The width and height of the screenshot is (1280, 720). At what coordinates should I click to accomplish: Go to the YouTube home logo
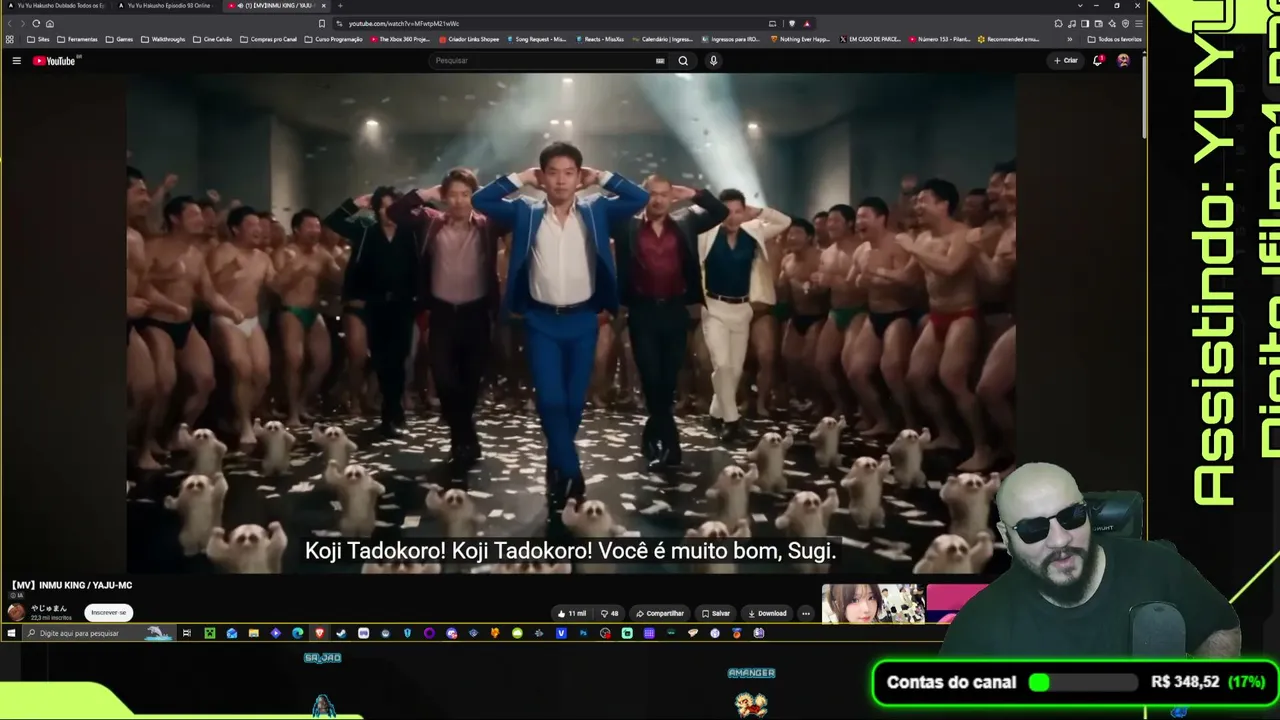point(54,61)
